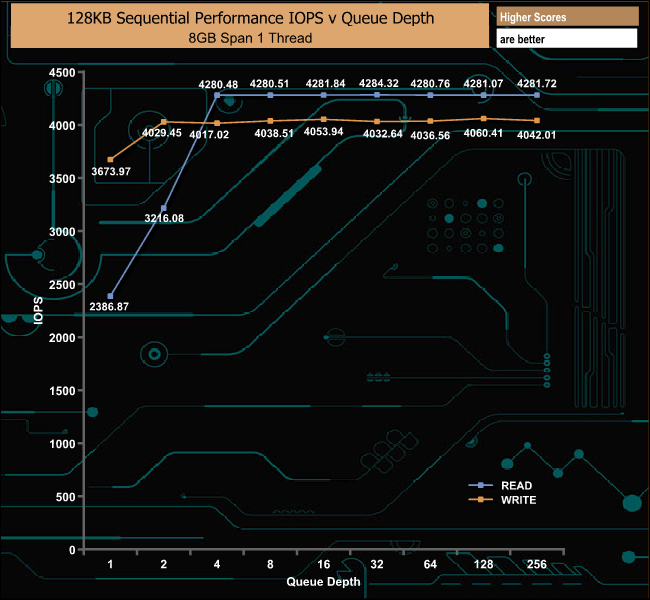
Task: Click the 'IOPS' y-axis title
Action: [x=38, y=311]
